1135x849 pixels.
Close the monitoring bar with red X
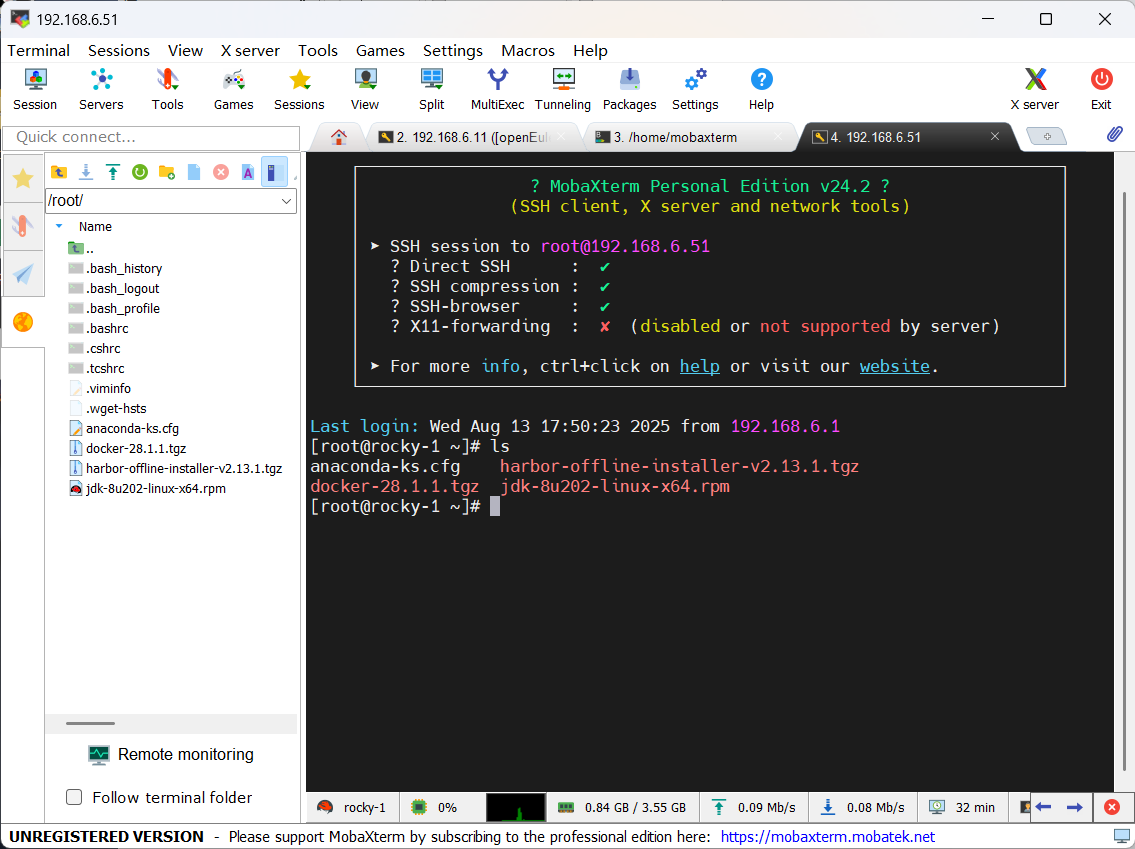coord(1112,806)
